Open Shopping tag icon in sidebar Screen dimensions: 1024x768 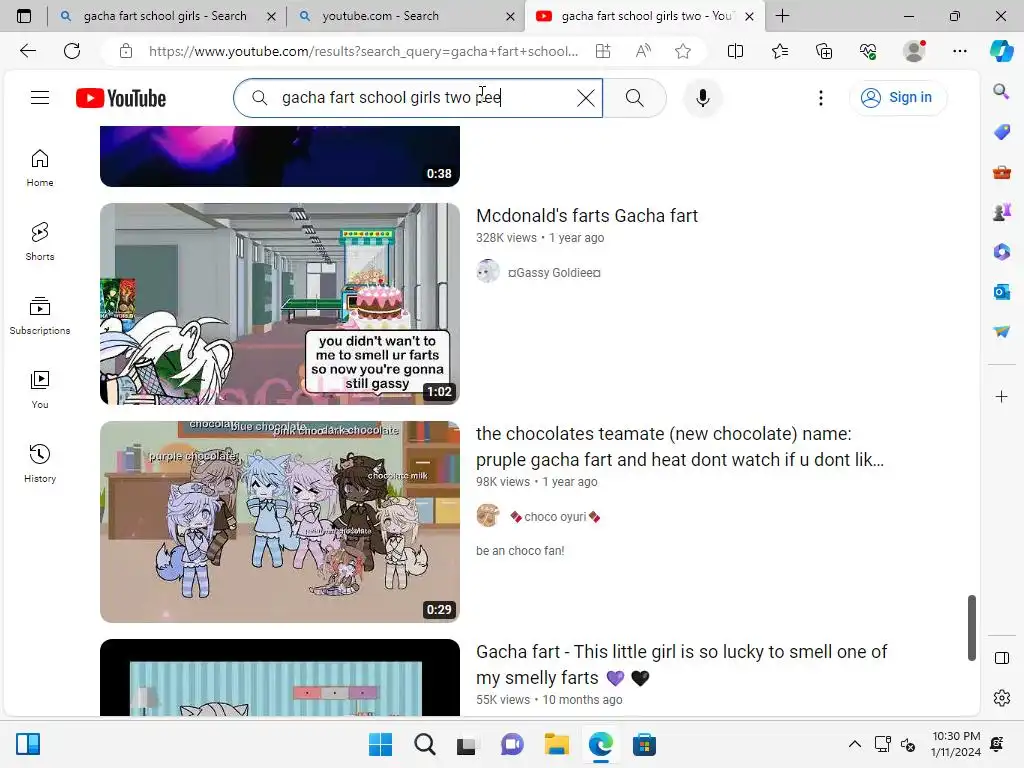coord(1001,132)
